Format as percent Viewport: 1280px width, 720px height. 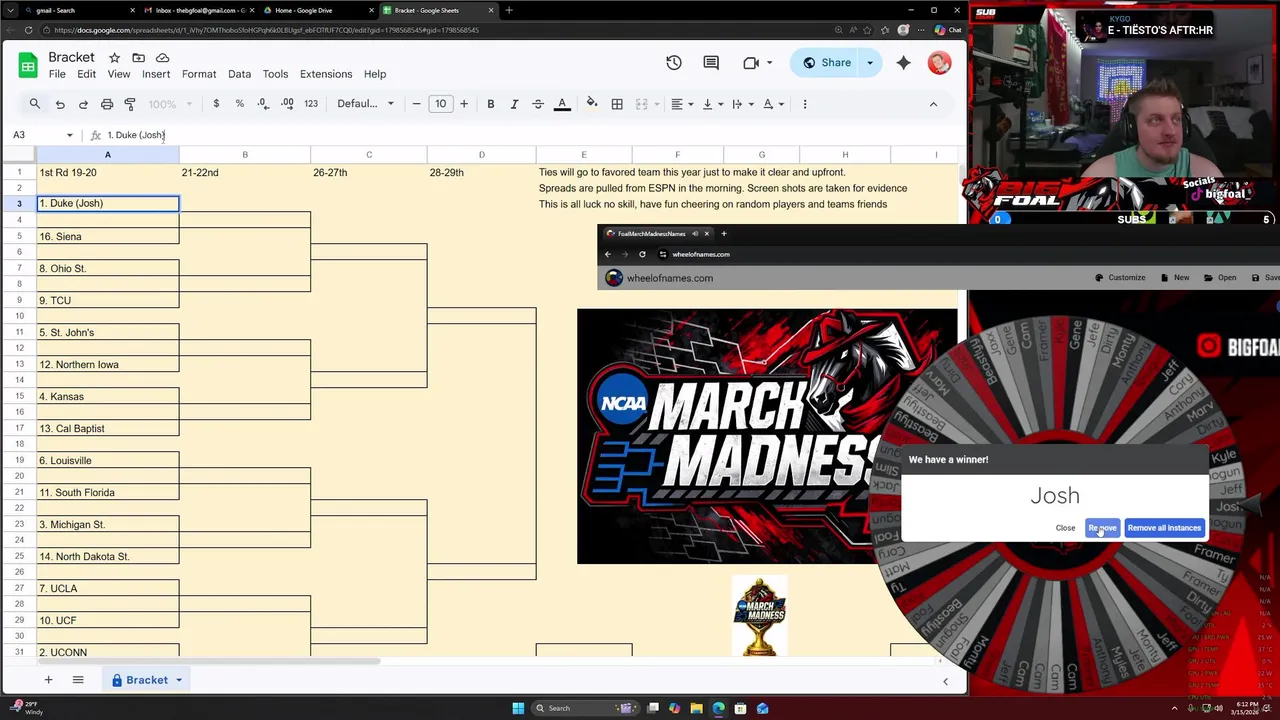[240, 104]
